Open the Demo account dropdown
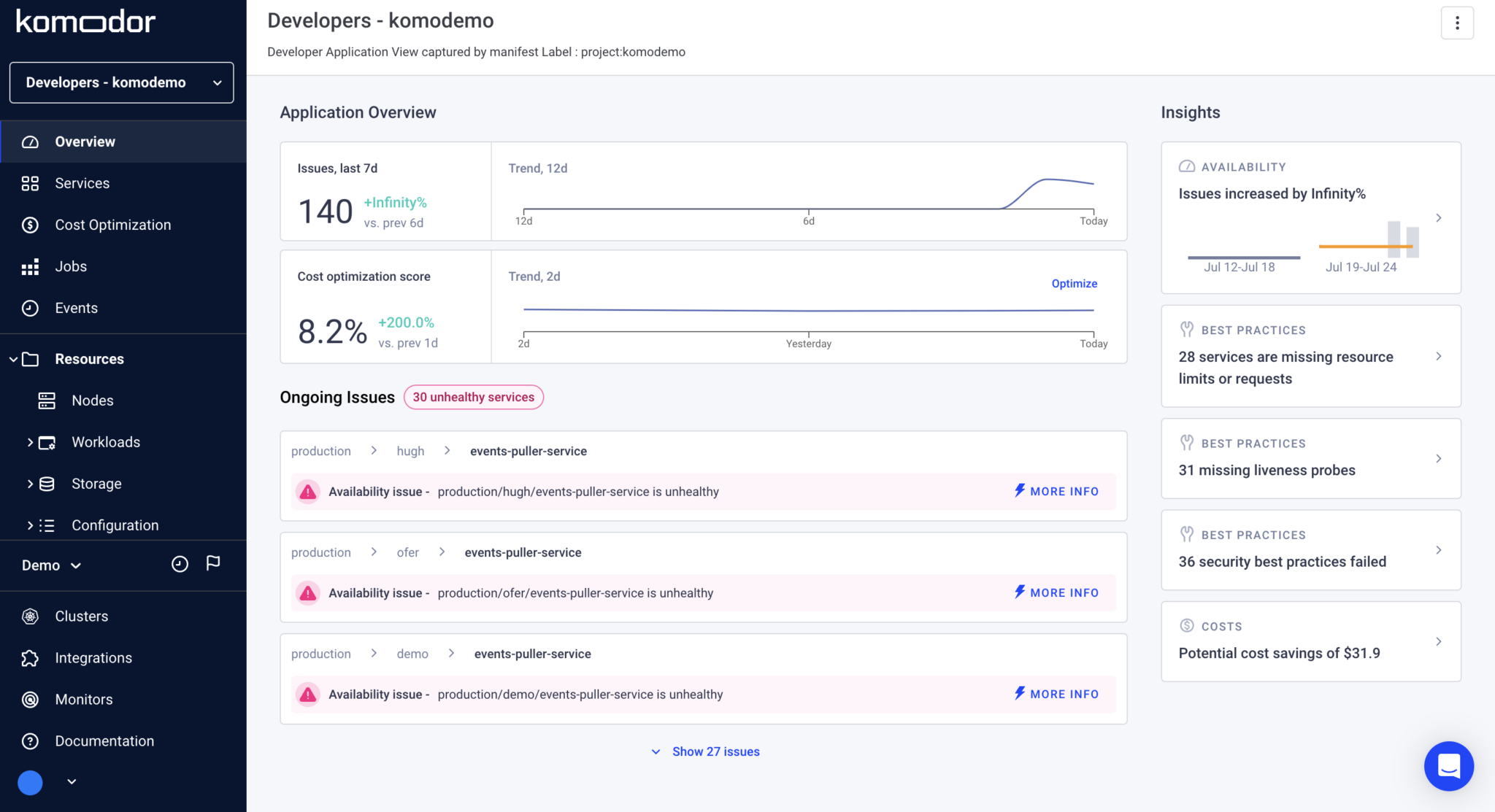This screenshot has width=1495, height=812. coord(51,565)
